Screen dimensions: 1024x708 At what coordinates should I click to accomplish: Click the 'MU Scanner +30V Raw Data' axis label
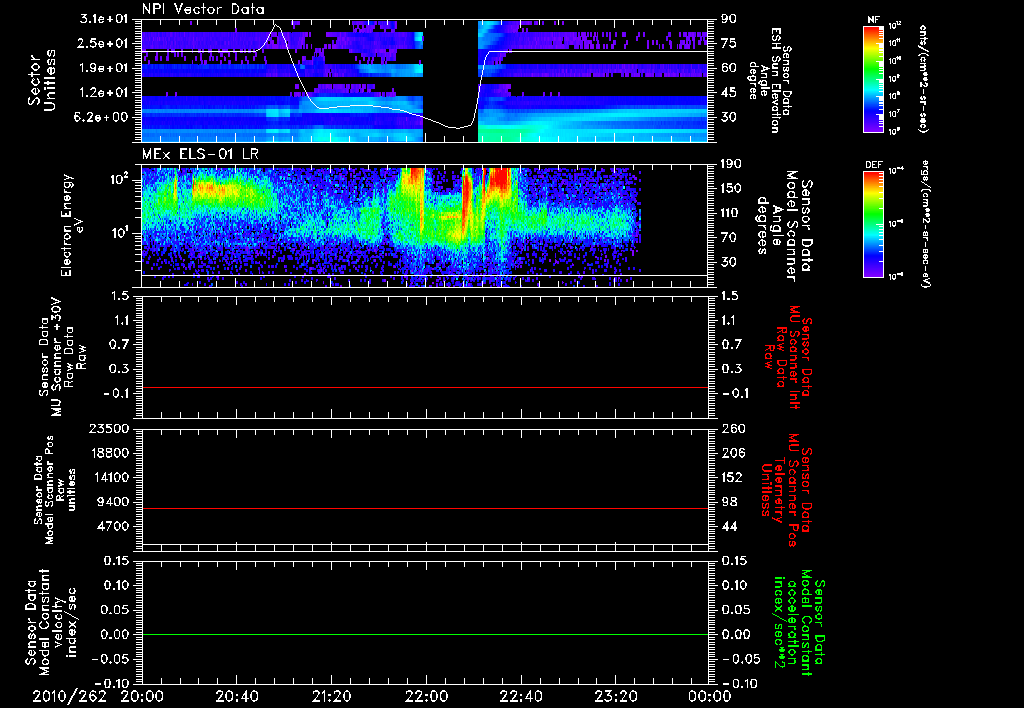pyautogui.click(x=62, y=357)
